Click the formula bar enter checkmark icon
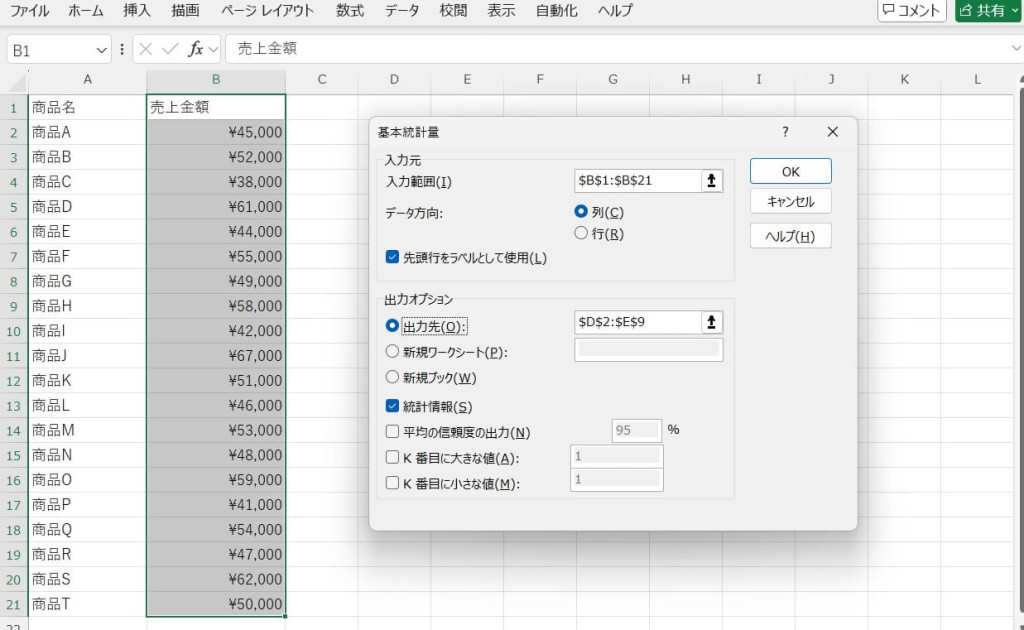1024x630 pixels. click(170, 49)
